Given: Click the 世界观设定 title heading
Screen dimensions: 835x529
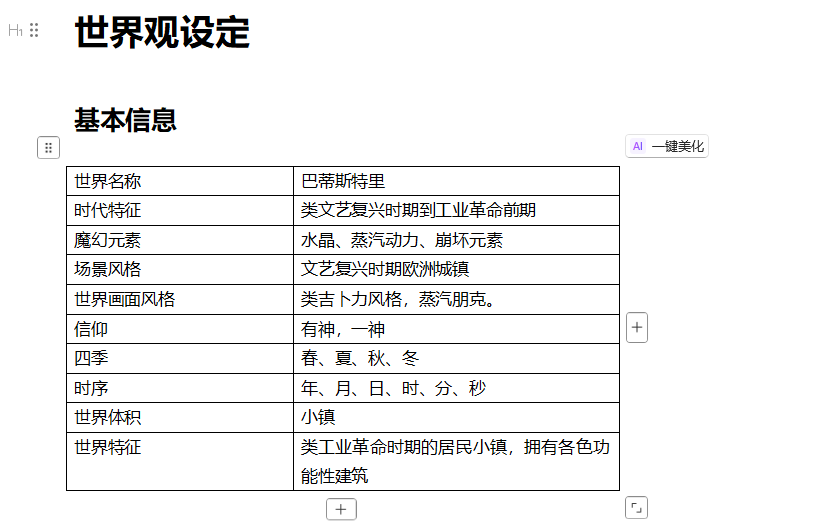Looking at the screenshot, I should (x=162, y=33).
